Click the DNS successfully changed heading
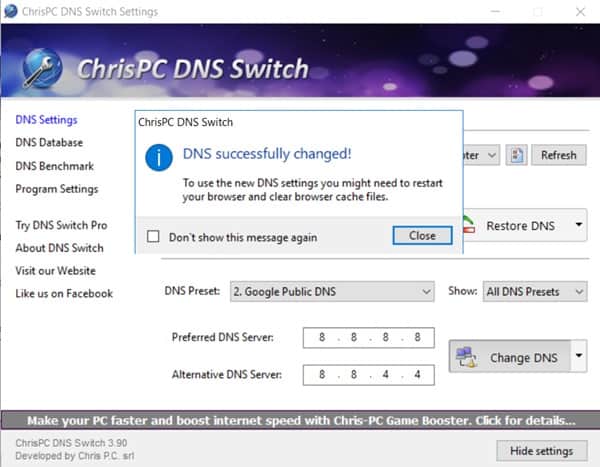 267,153
